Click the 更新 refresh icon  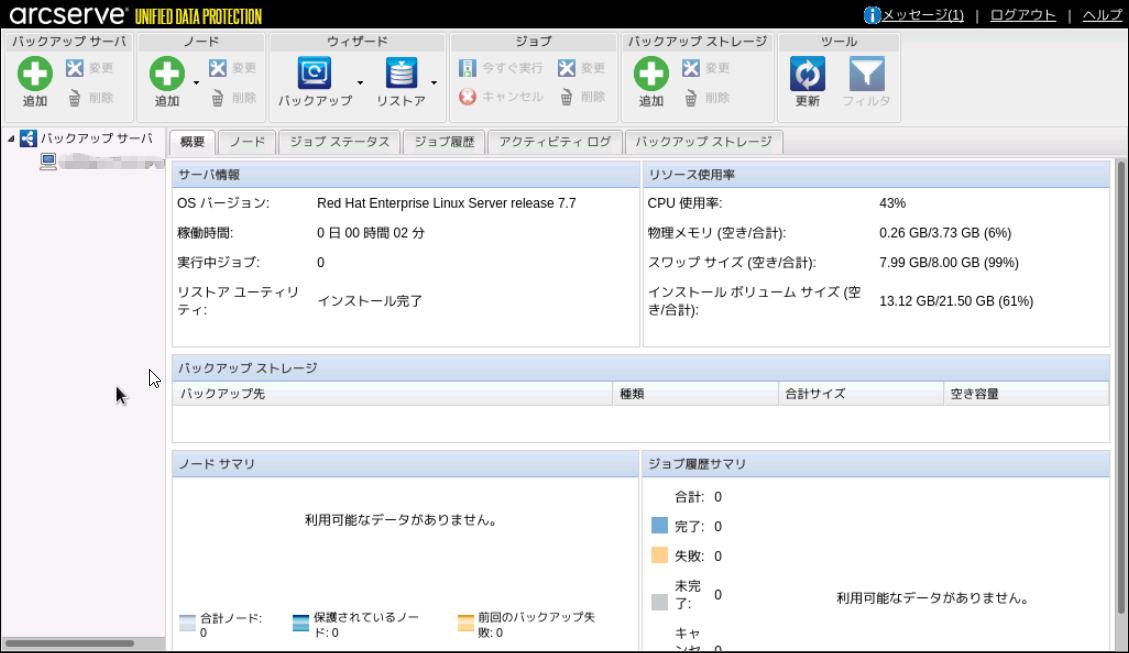807,74
